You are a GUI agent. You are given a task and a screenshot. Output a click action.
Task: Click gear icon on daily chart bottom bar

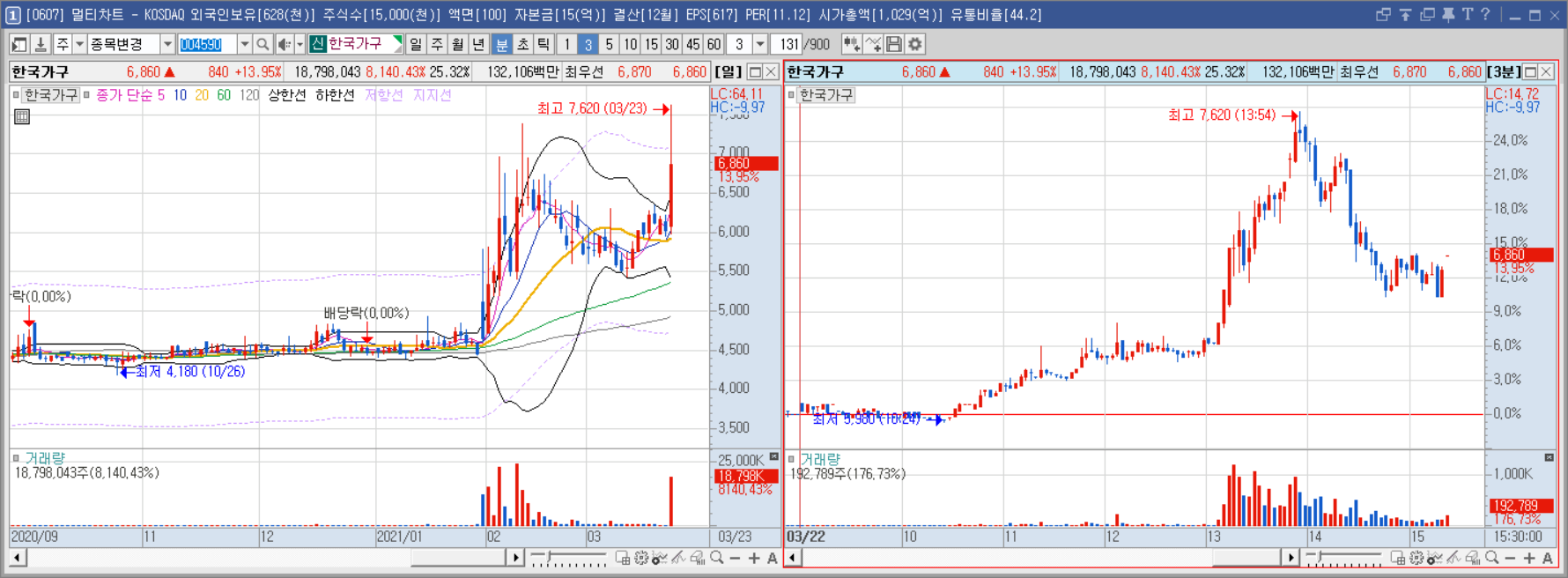tap(641, 558)
